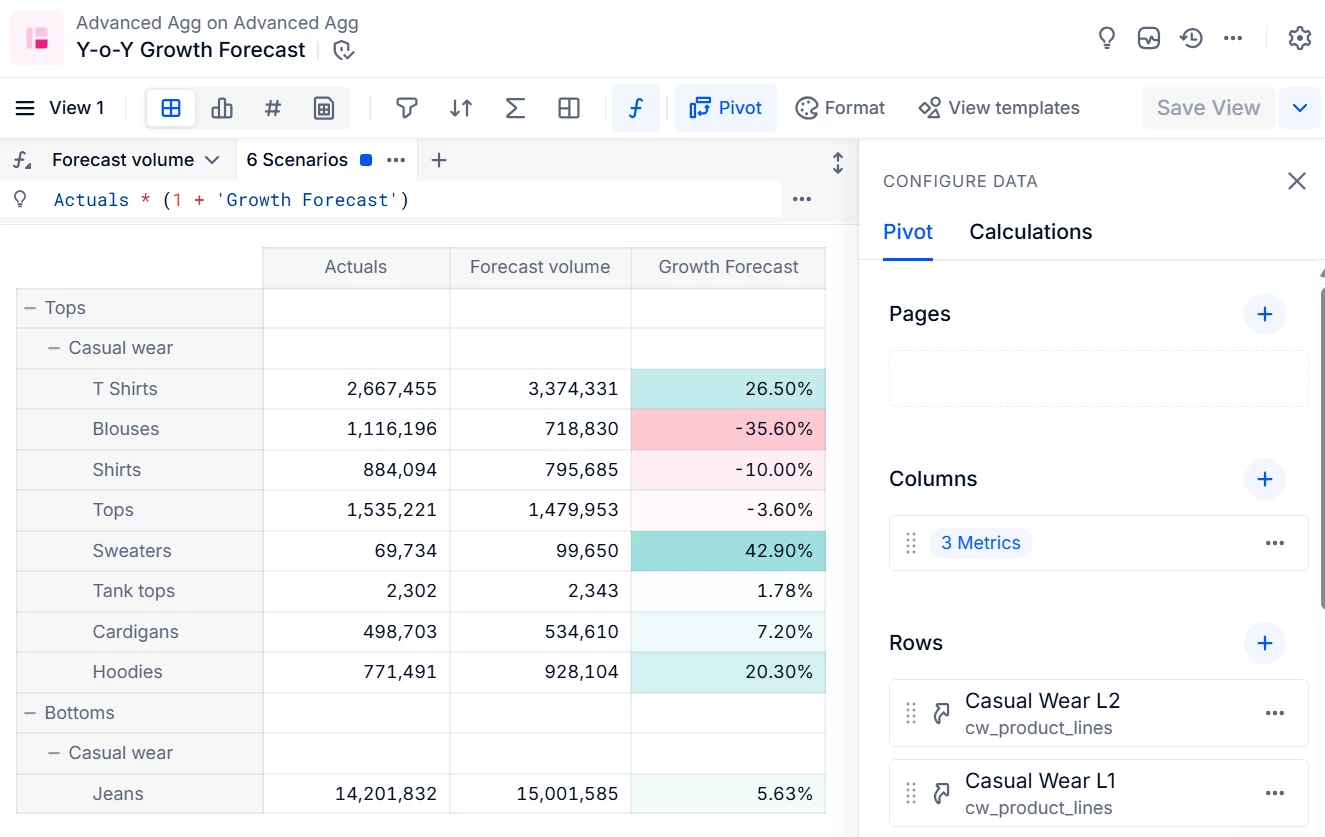1325x837 pixels.
Task: Open the Forecast volume metric dropdown
Action: point(212,160)
